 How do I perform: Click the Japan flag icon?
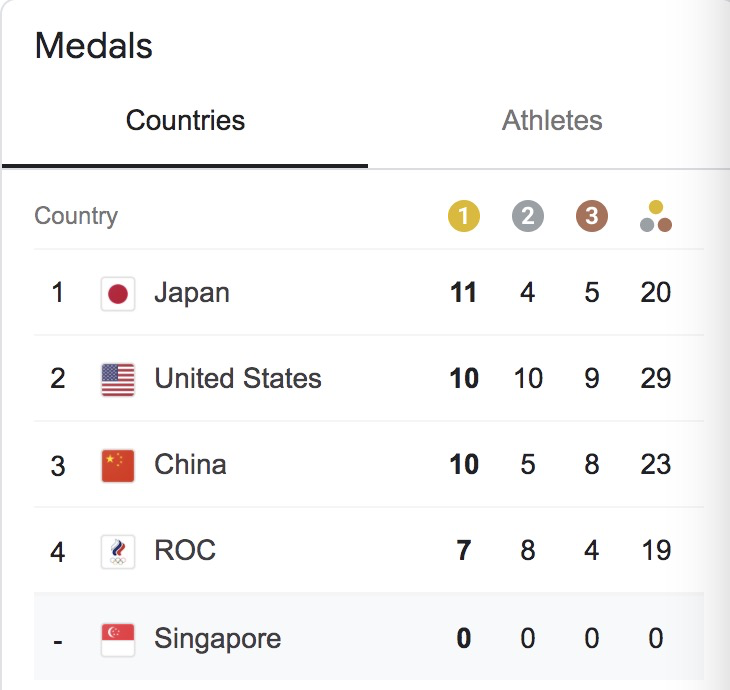pos(118,294)
